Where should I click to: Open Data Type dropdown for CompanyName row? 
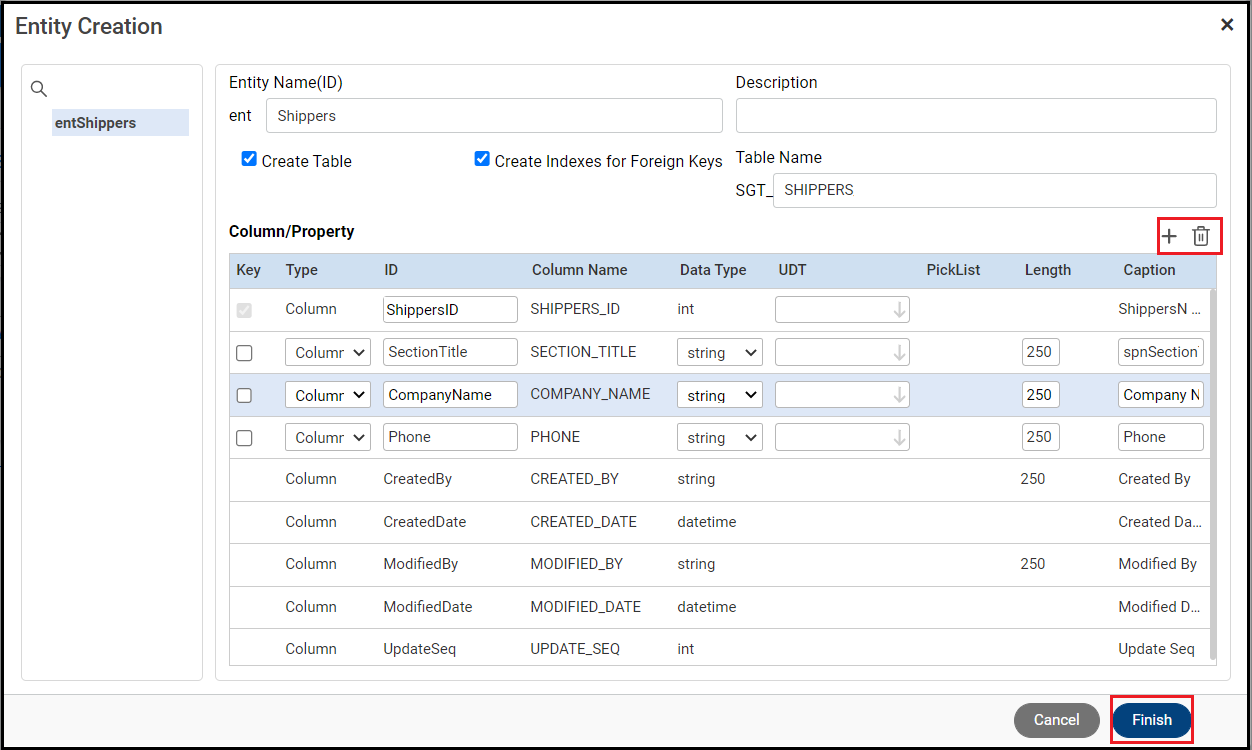coord(719,395)
